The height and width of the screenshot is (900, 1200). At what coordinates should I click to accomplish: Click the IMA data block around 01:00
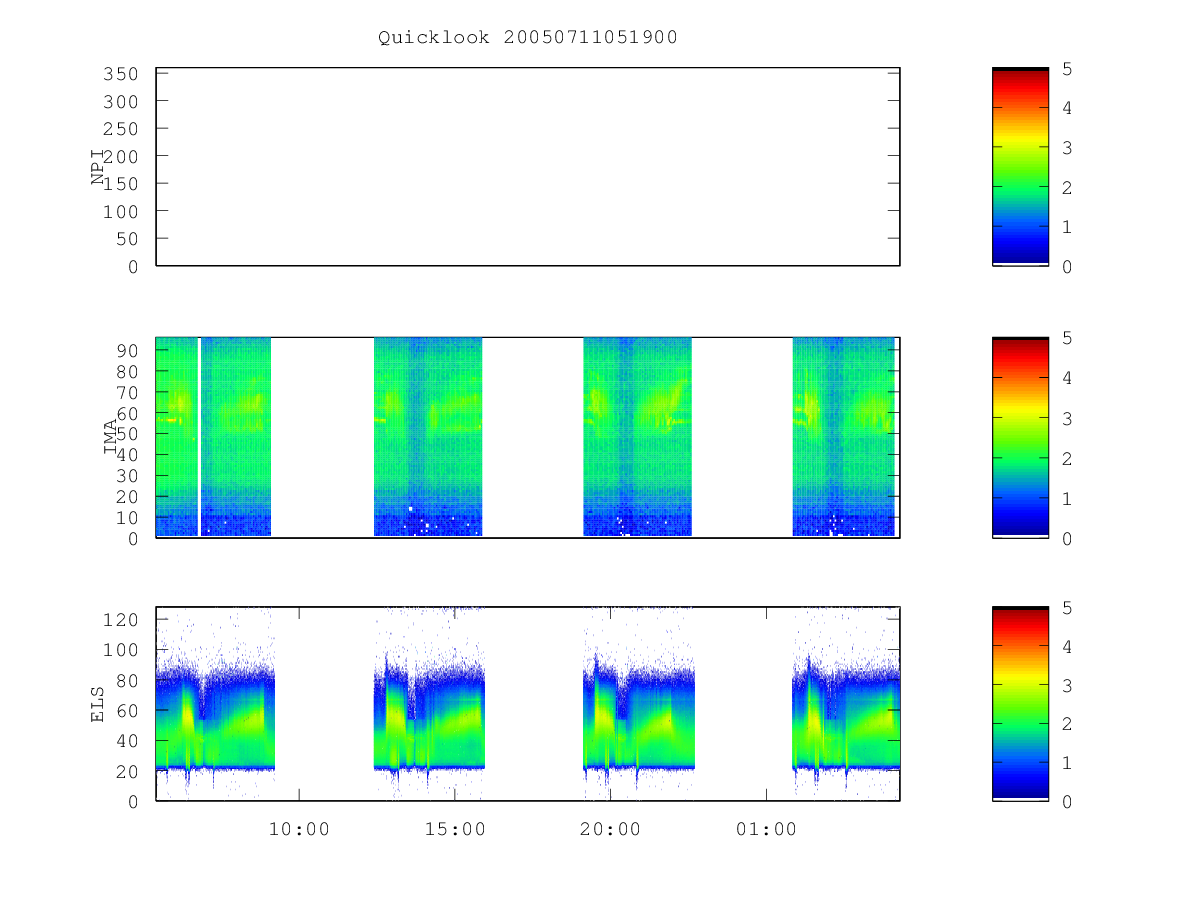click(x=844, y=437)
